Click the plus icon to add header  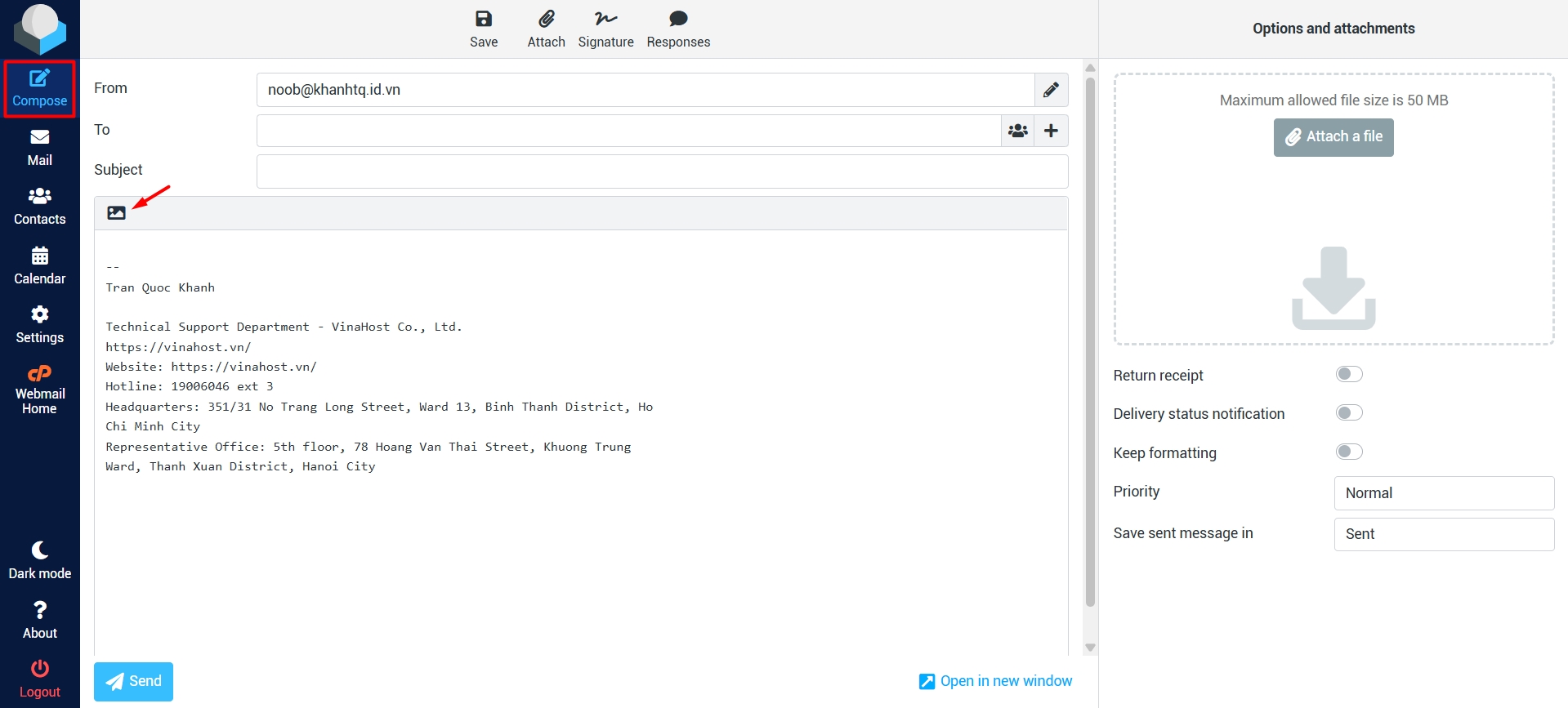coord(1052,131)
